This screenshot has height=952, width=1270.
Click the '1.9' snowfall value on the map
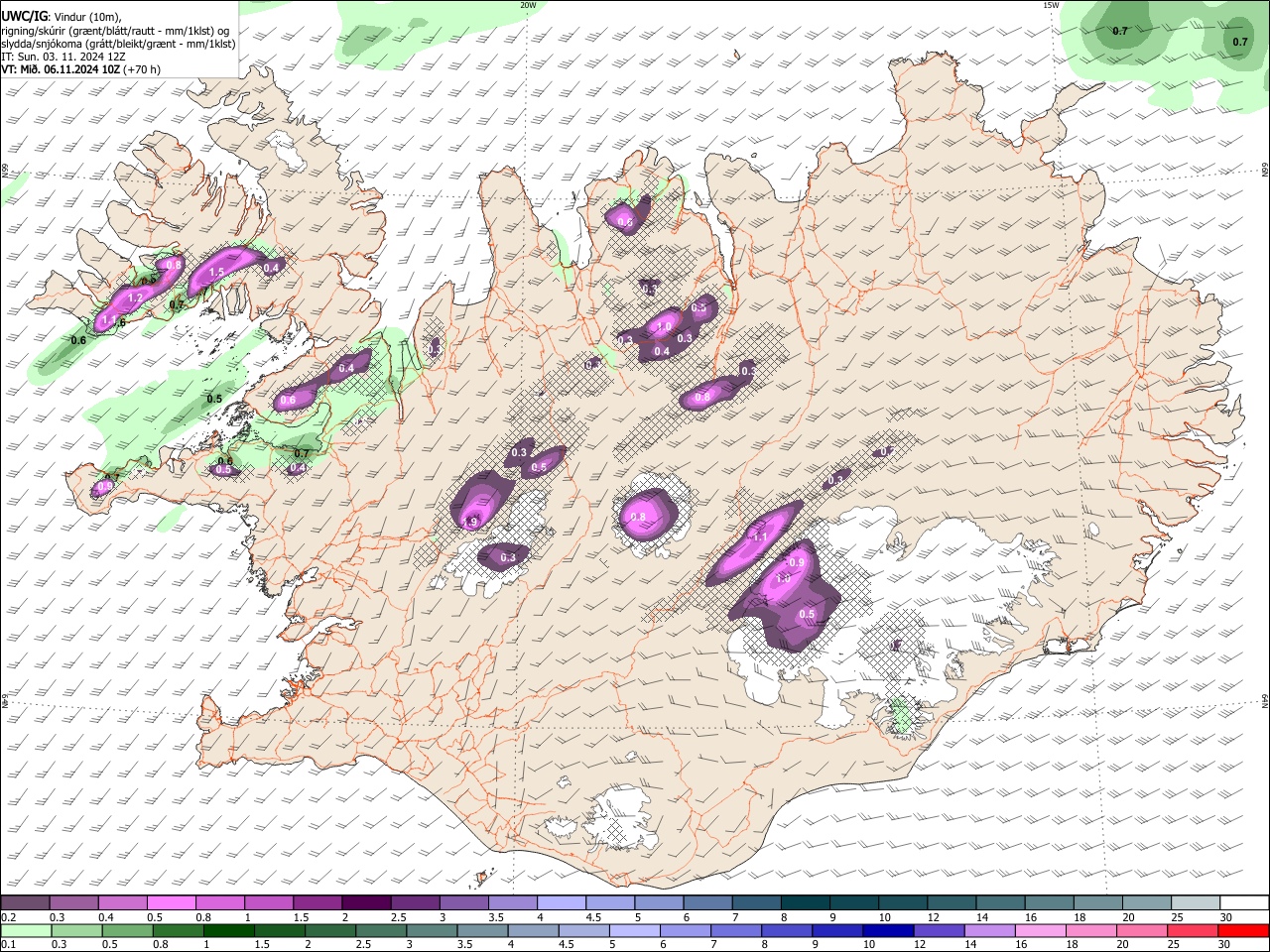pyautogui.click(x=471, y=523)
